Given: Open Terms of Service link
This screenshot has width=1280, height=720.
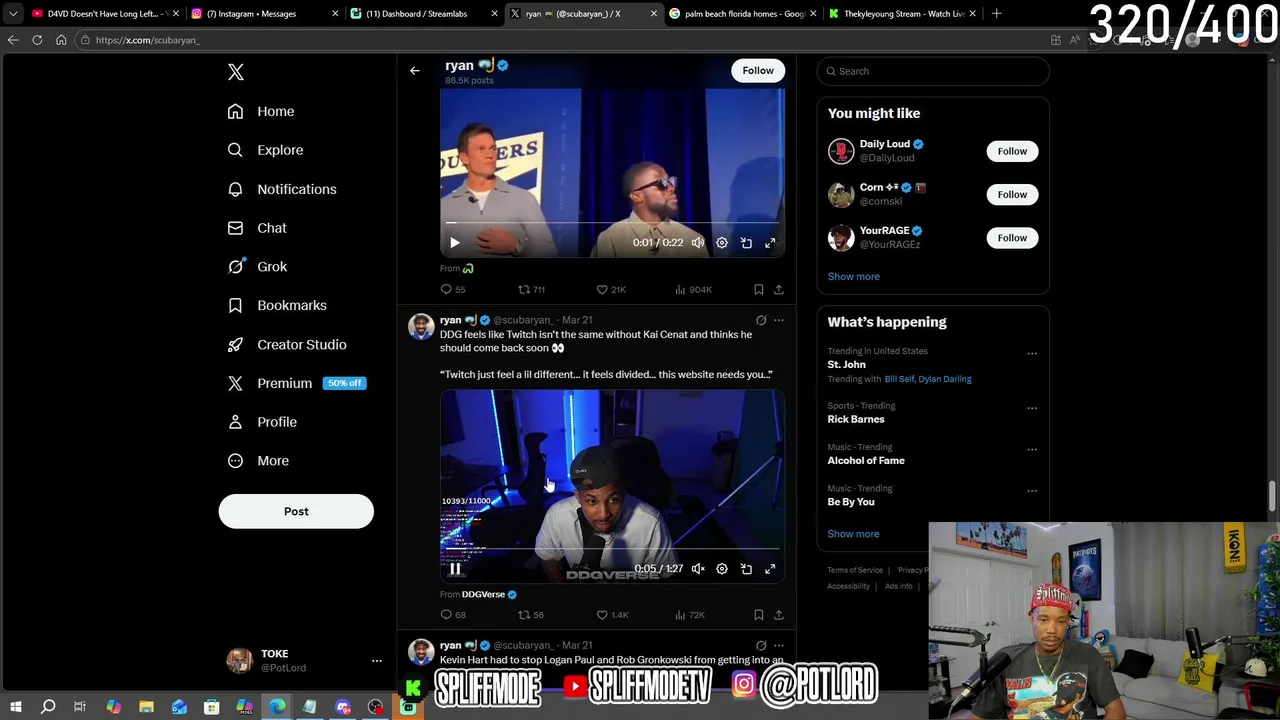Looking at the screenshot, I should [x=855, y=570].
